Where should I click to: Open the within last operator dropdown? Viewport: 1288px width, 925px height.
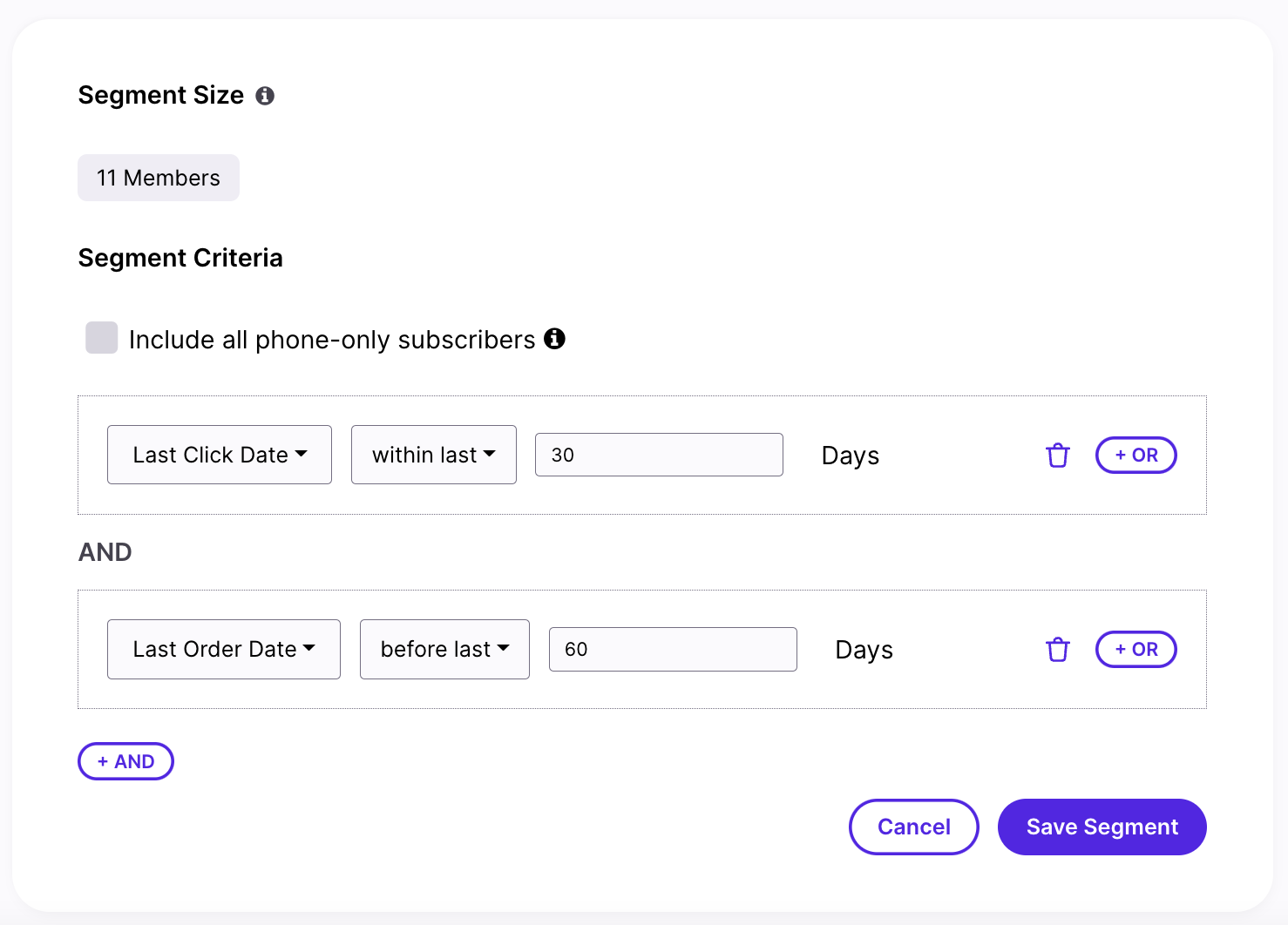coord(434,455)
